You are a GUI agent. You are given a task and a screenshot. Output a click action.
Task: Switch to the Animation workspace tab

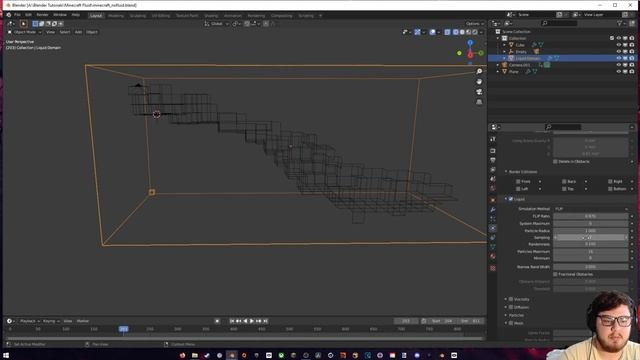click(x=233, y=16)
